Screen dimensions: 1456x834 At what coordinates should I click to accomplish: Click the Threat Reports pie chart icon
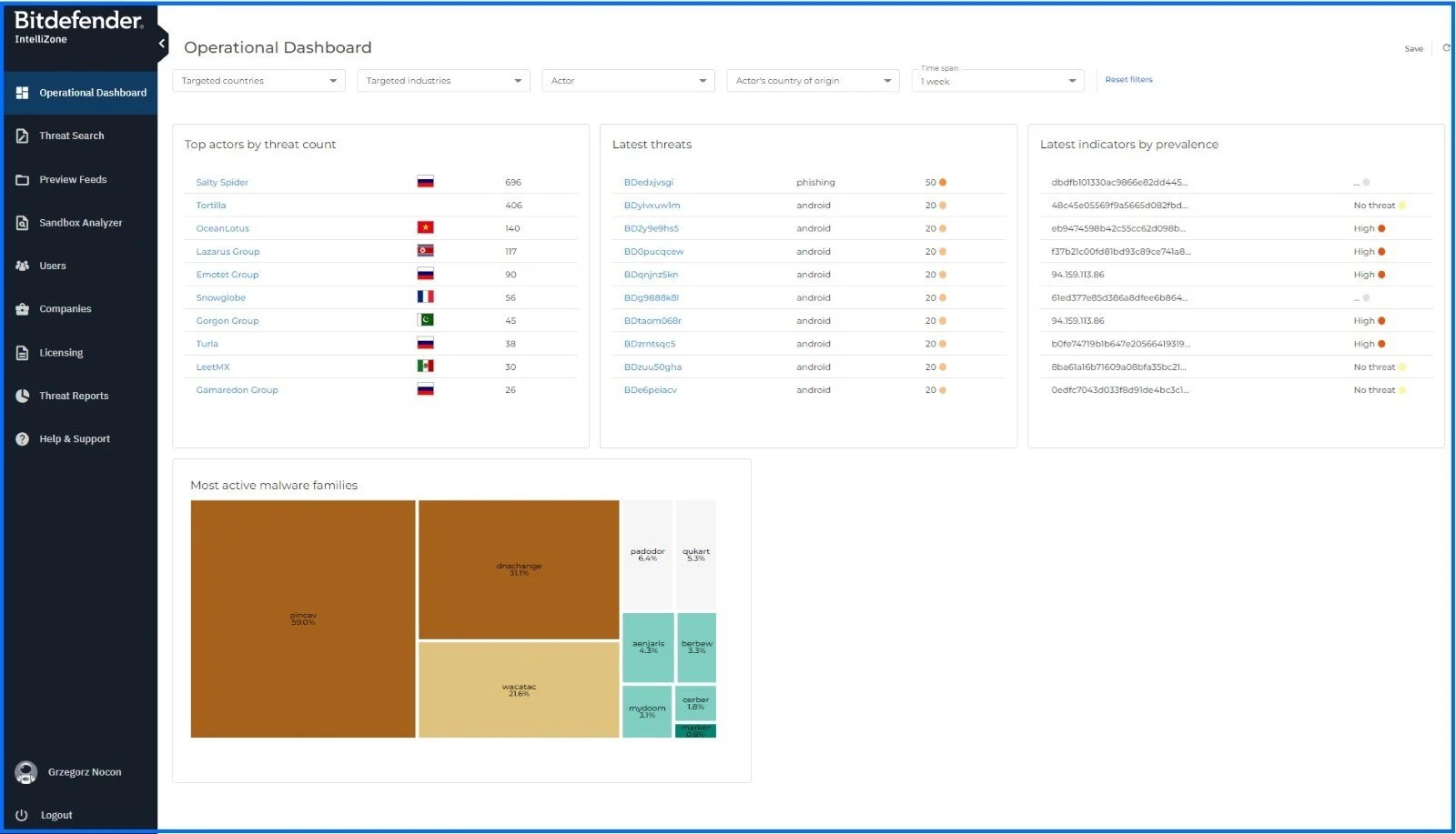[23, 396]
